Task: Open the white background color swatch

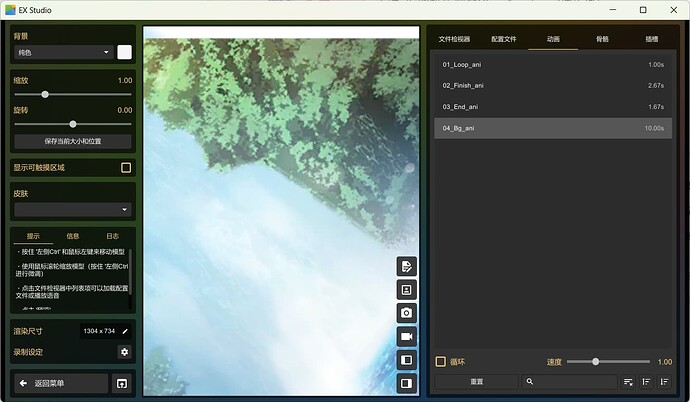Action: coord(125,52)
